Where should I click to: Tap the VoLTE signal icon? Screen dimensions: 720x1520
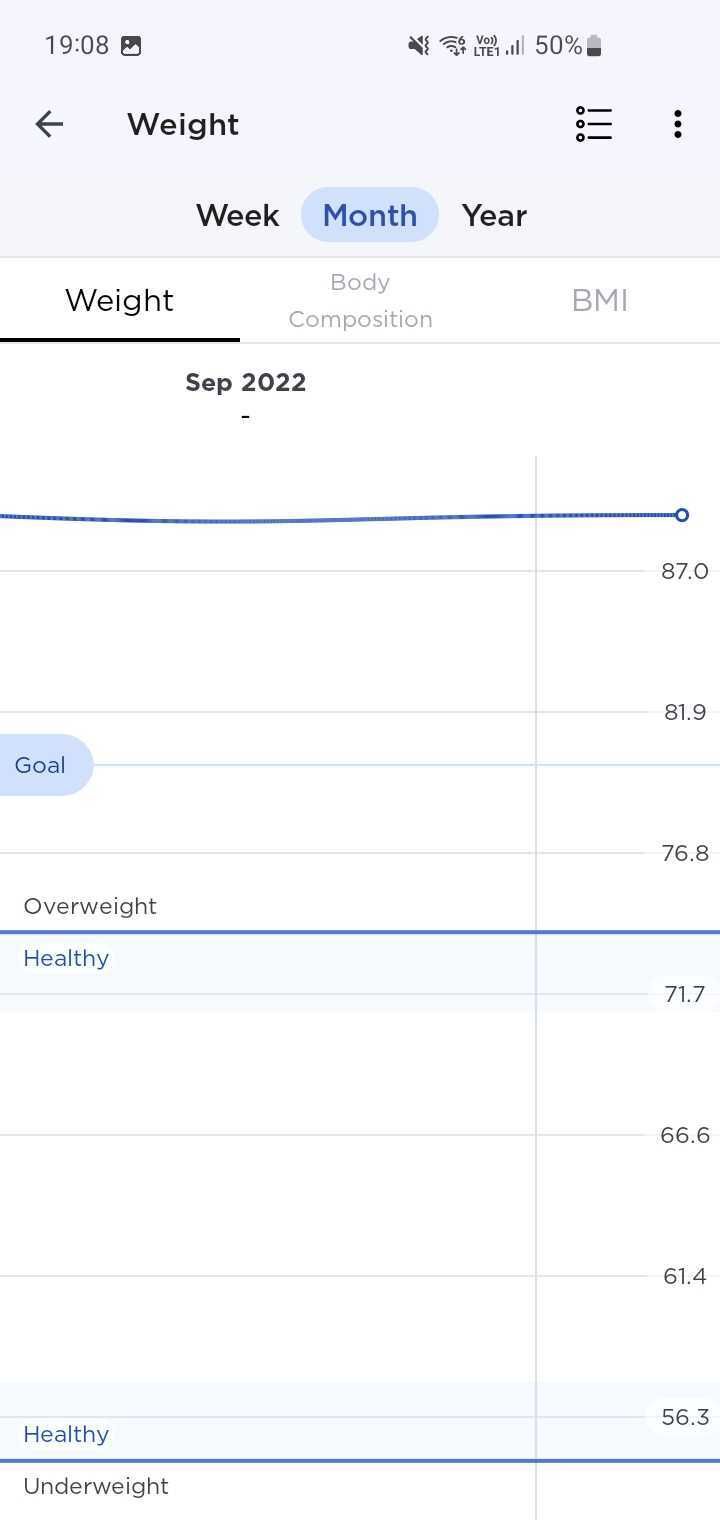[x=489, y=45]
